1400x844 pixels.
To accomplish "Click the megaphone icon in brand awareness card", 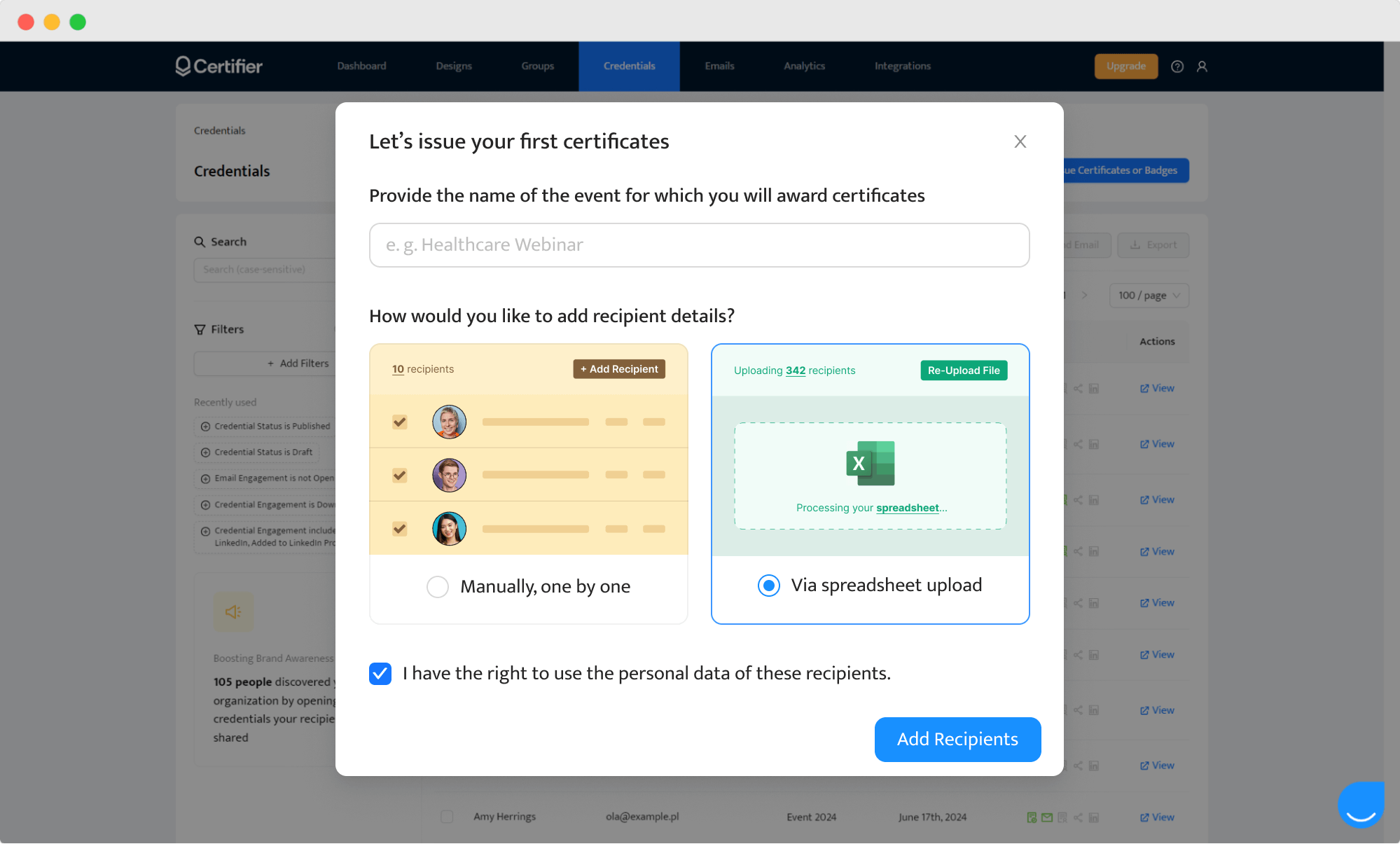I will (x=233, y=611).
